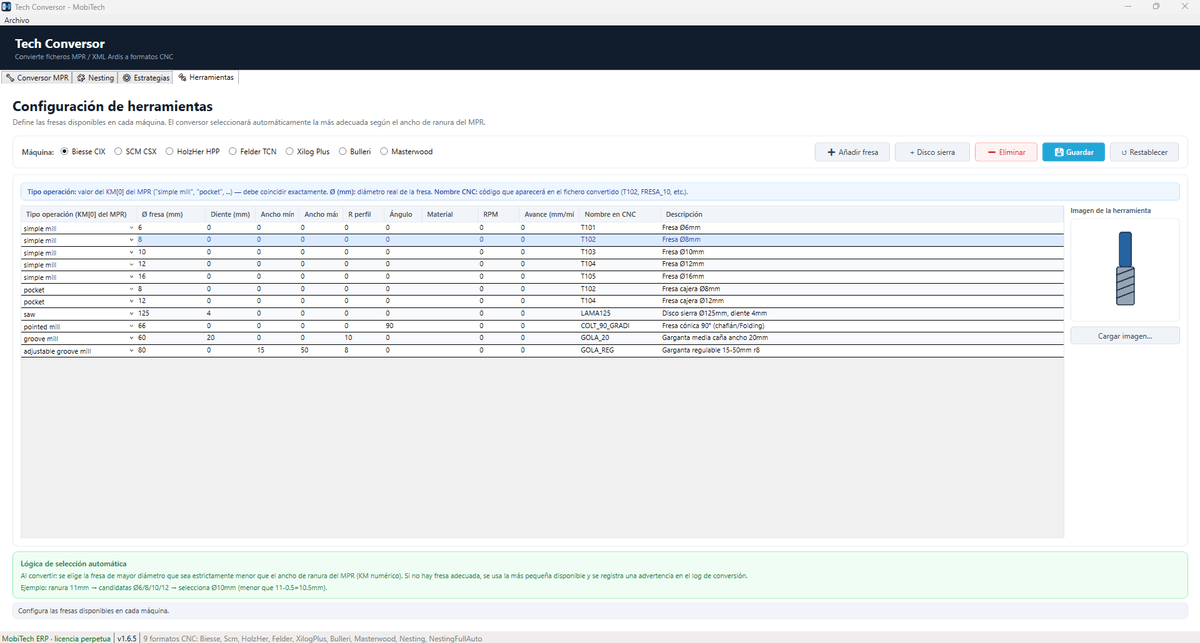
Task: Open dropdown arrow of adjustable groove mill row
Action: pos(131,350)
